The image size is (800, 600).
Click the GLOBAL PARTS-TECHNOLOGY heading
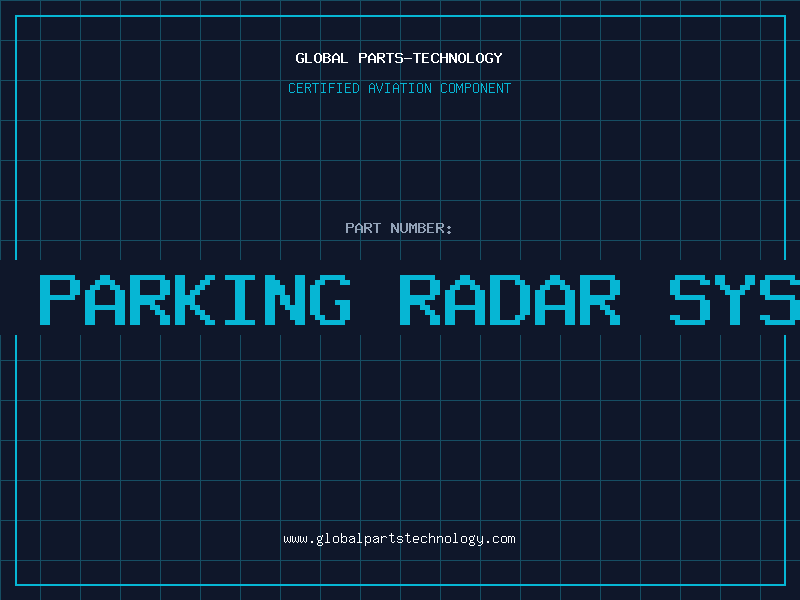coord(399,58)
